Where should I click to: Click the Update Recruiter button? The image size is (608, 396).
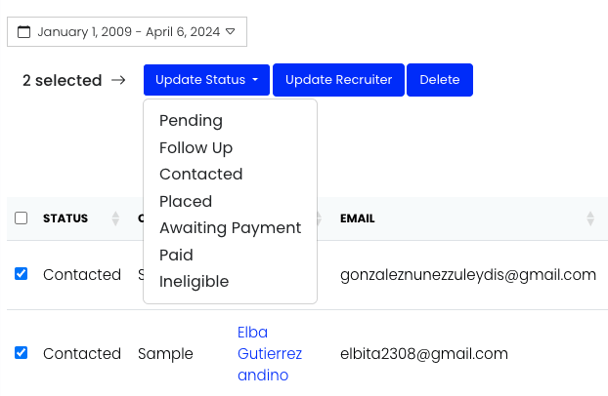point(339,80)
